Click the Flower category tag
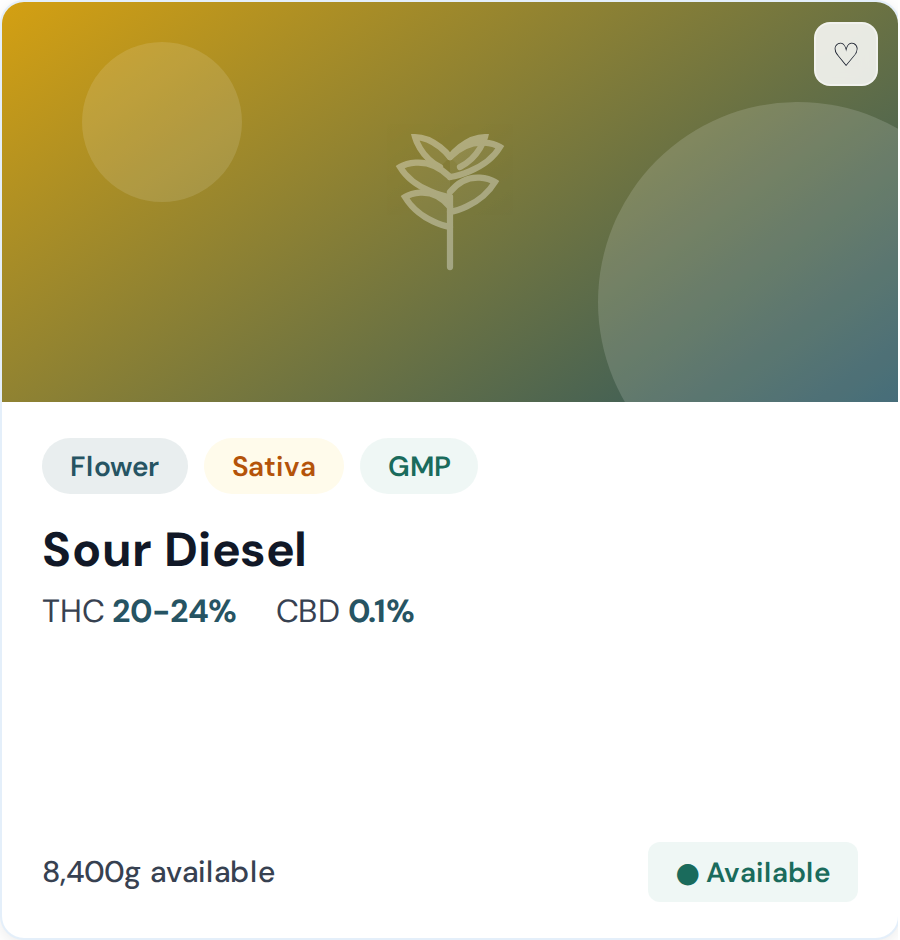900x940 pixels. tap(114, 466)
